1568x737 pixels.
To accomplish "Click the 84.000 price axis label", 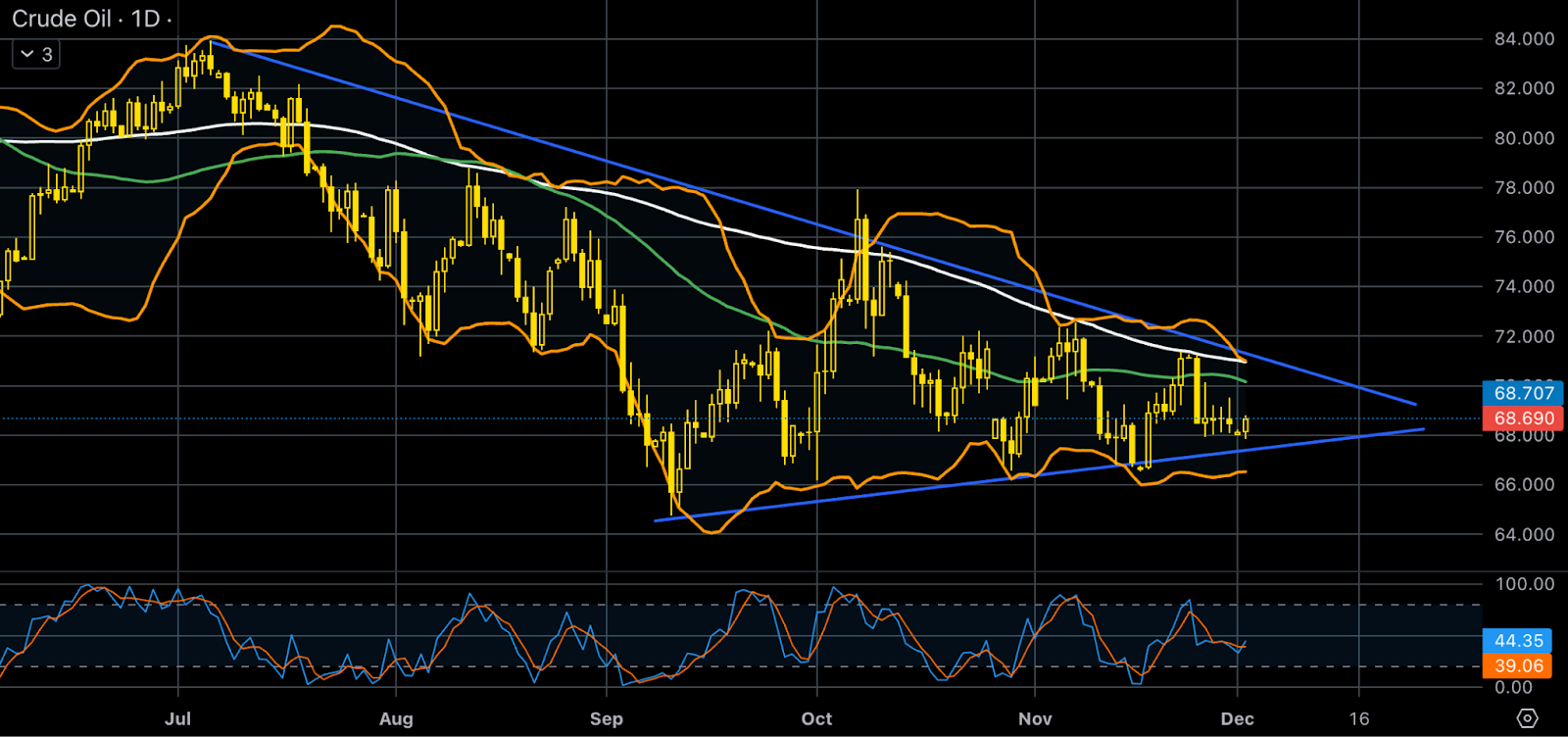I will coord(1524,39).
